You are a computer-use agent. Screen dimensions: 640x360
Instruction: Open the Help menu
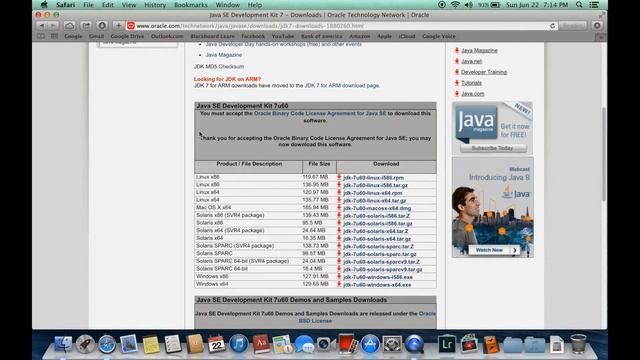[x=254, y=5]
